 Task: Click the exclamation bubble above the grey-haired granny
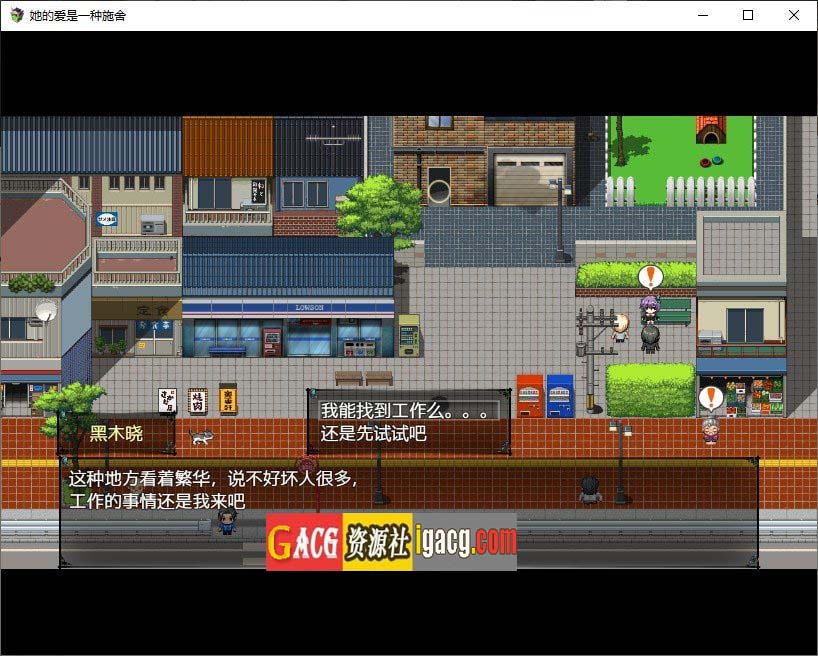[710, 398]
